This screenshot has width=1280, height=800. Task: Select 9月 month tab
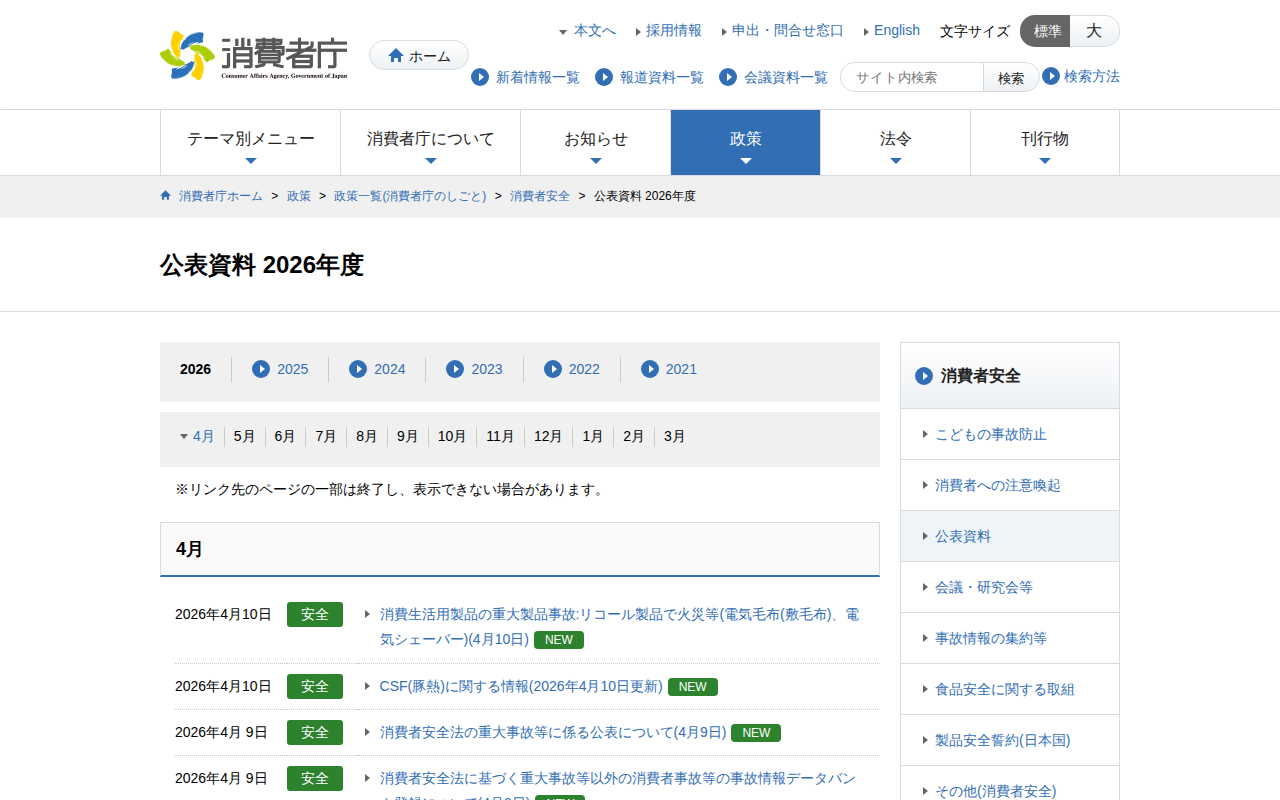(x=408, y=436)
